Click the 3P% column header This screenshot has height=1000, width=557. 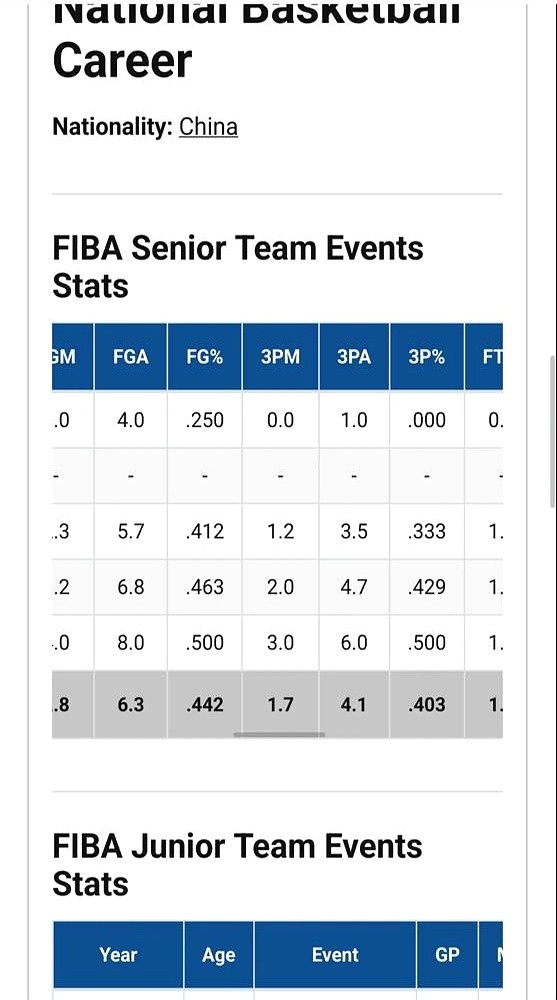tap(427, 357)
